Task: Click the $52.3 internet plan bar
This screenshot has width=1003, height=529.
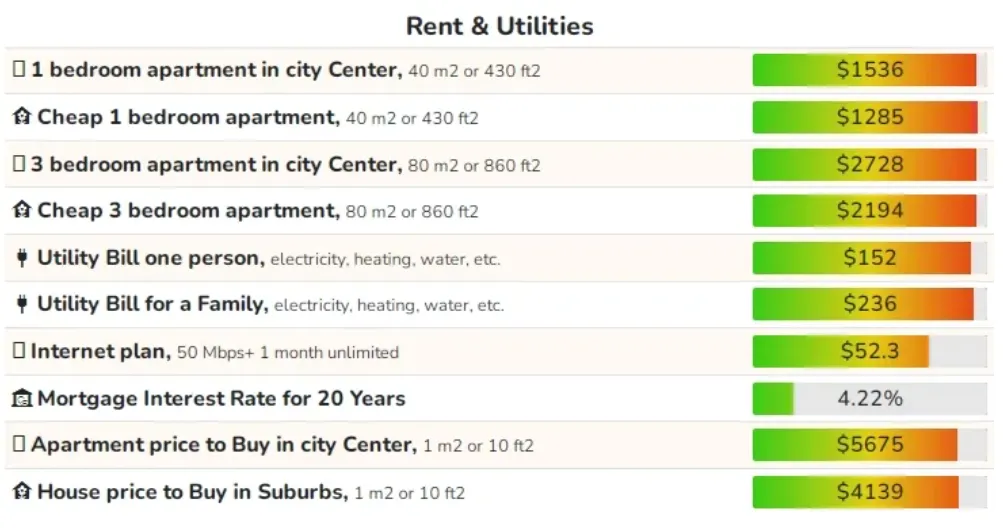Action: point(870,351)
